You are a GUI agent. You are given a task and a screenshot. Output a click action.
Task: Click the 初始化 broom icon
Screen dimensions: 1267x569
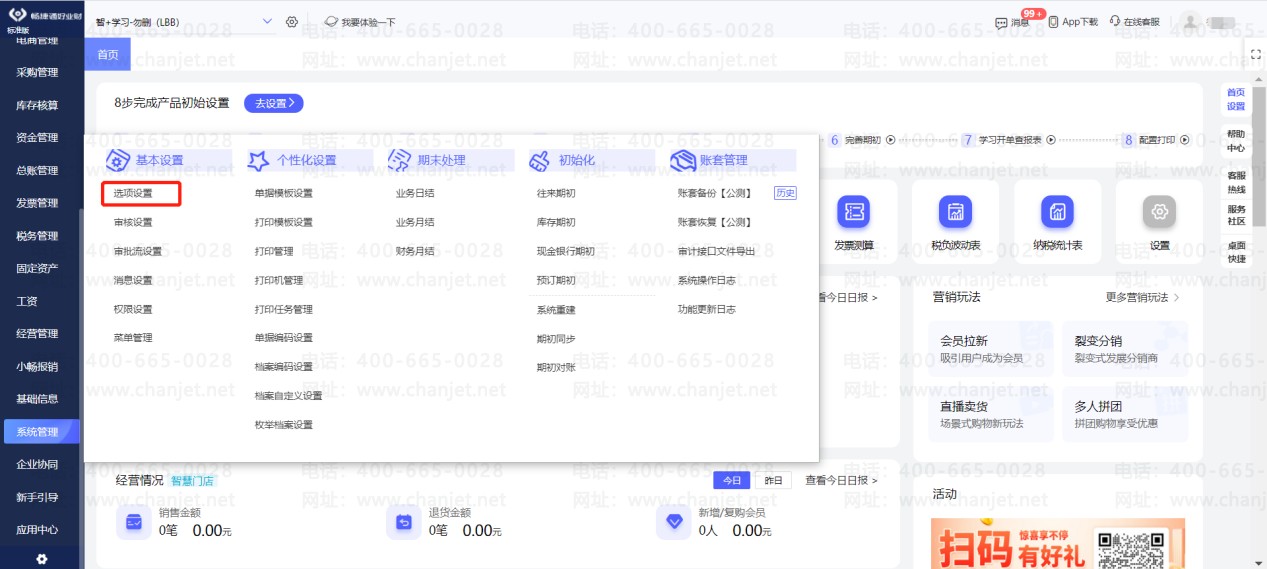540,160
